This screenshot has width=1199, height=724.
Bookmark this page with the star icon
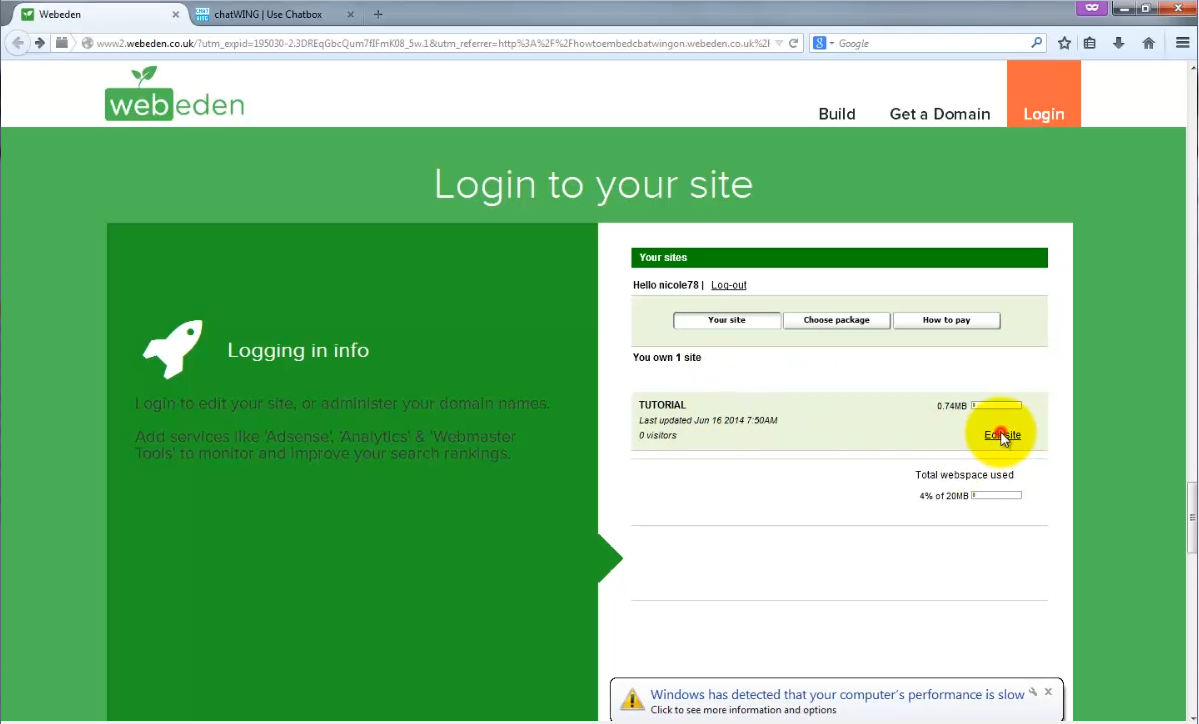pyautogui.click(x=1064, y=44)
